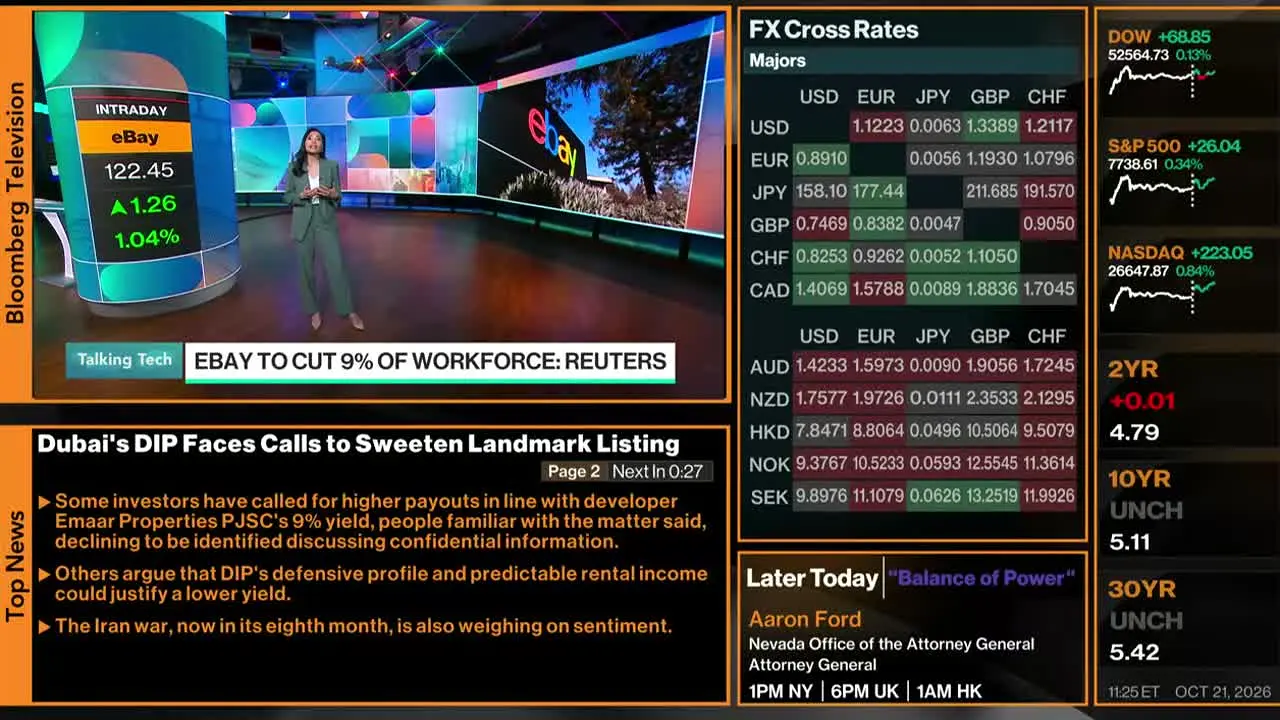Click the Later Today heading
Image resolution: width=1280 pixels, height=720 pixels.
point(812,578)
